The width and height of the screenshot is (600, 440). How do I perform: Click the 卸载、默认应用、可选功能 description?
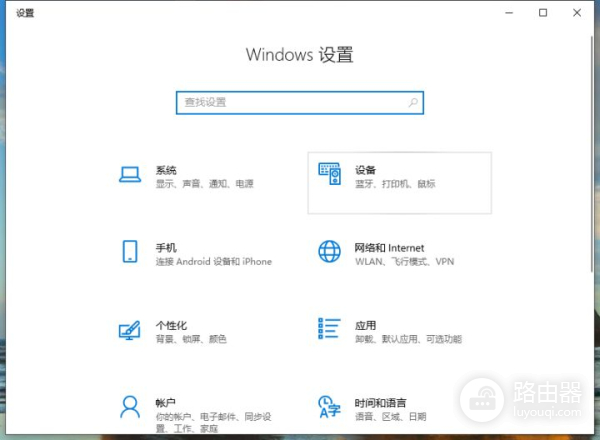tap(408, 339)
